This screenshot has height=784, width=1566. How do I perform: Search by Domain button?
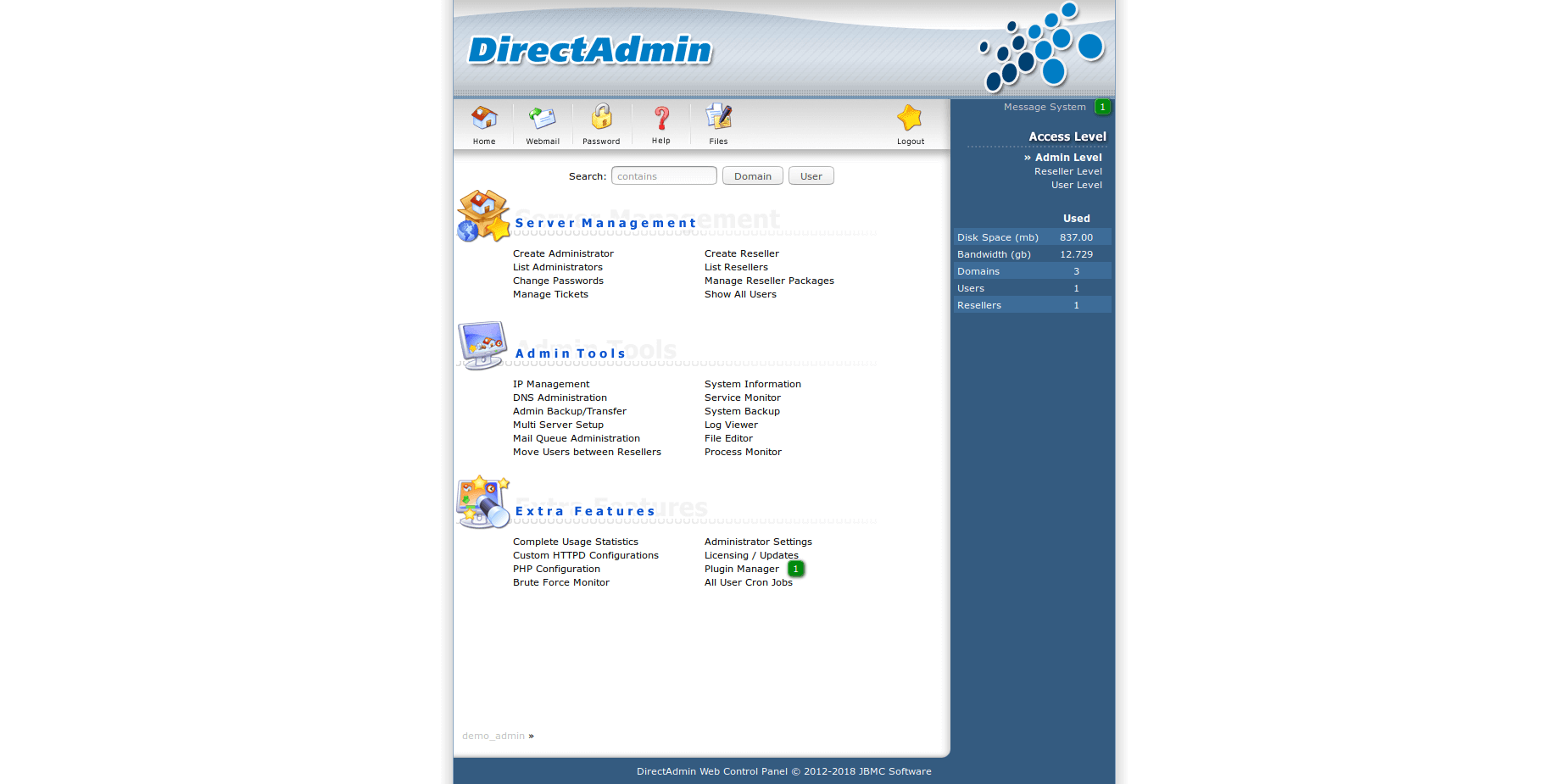(x=753, y=176)
